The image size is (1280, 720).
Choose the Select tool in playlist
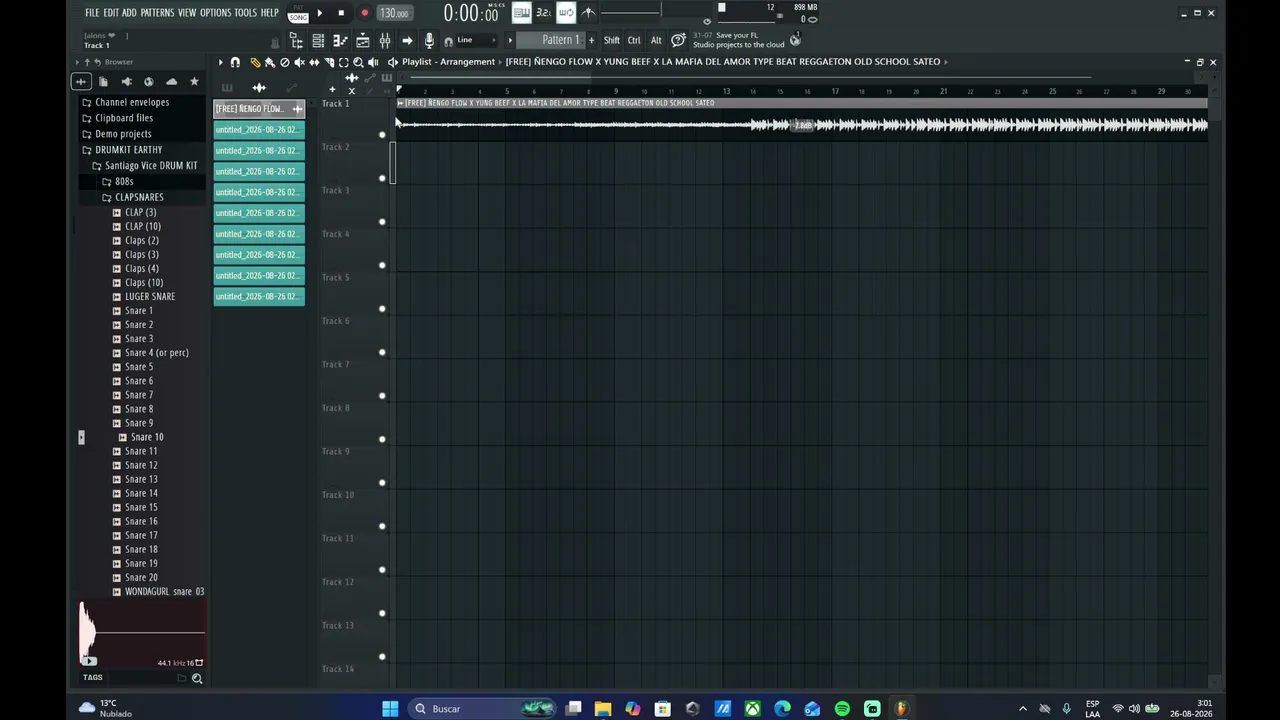point(344,62)
